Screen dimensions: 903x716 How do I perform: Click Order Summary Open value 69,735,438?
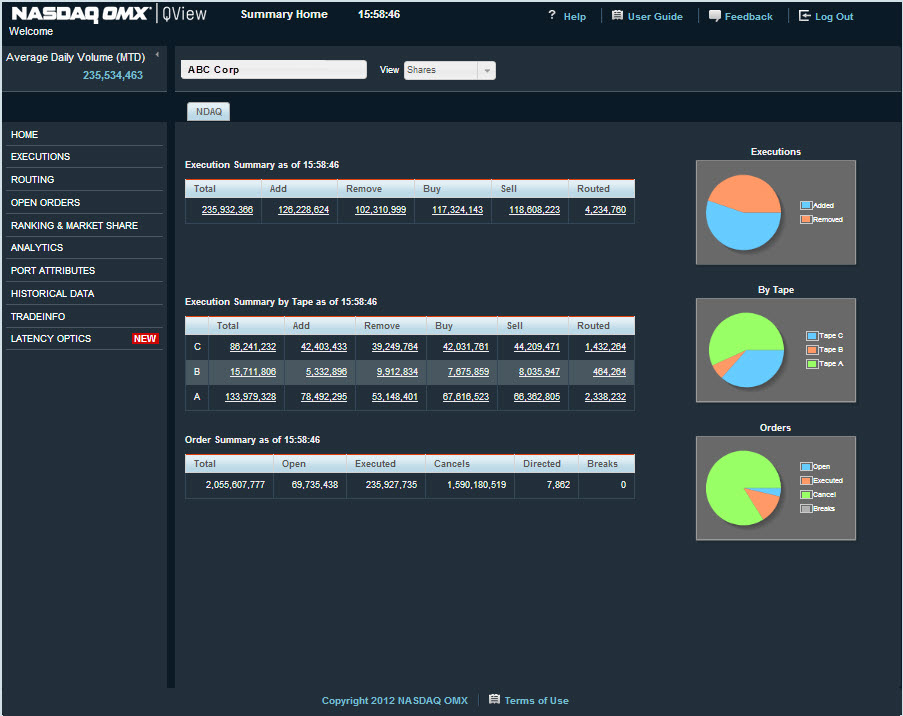[314, 485]
